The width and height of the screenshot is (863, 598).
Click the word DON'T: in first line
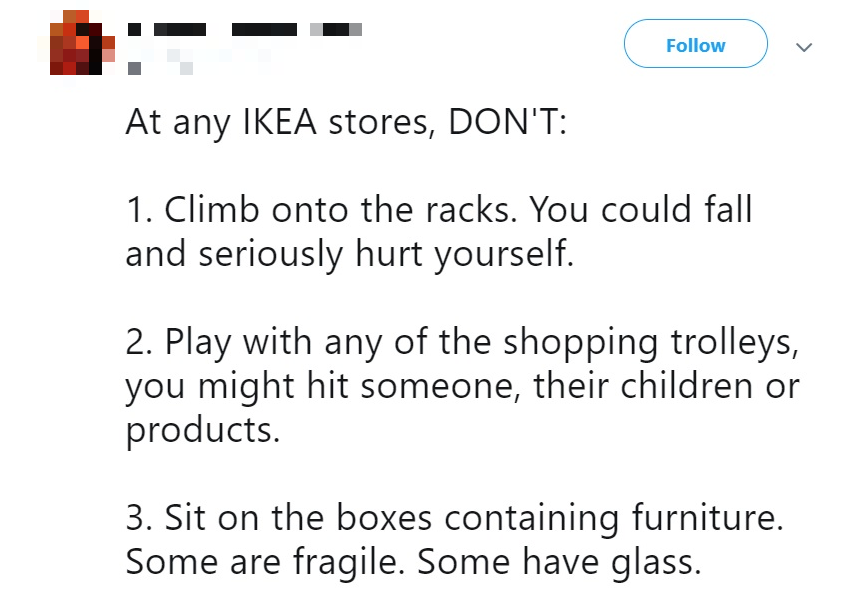(507, 122)
